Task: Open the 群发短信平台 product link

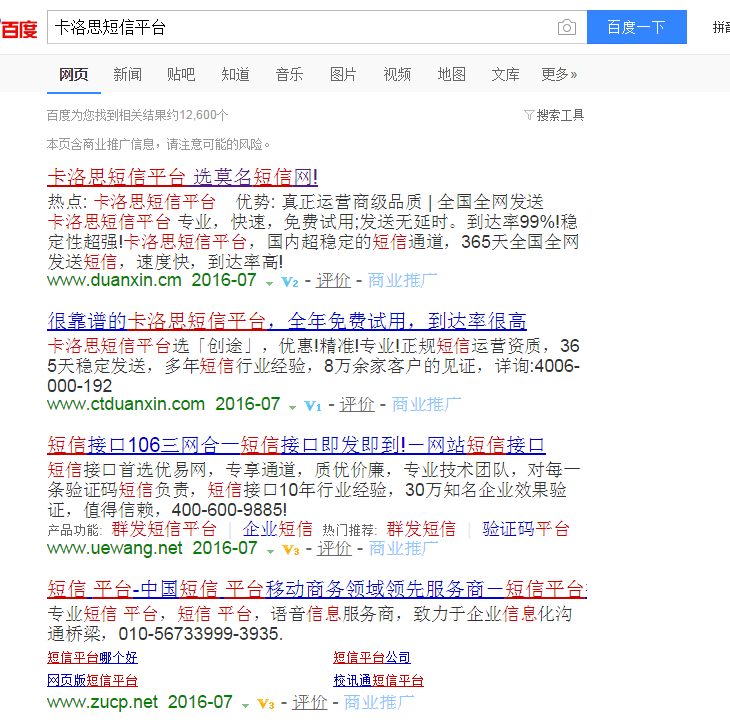Action: (x=164, y=529)
